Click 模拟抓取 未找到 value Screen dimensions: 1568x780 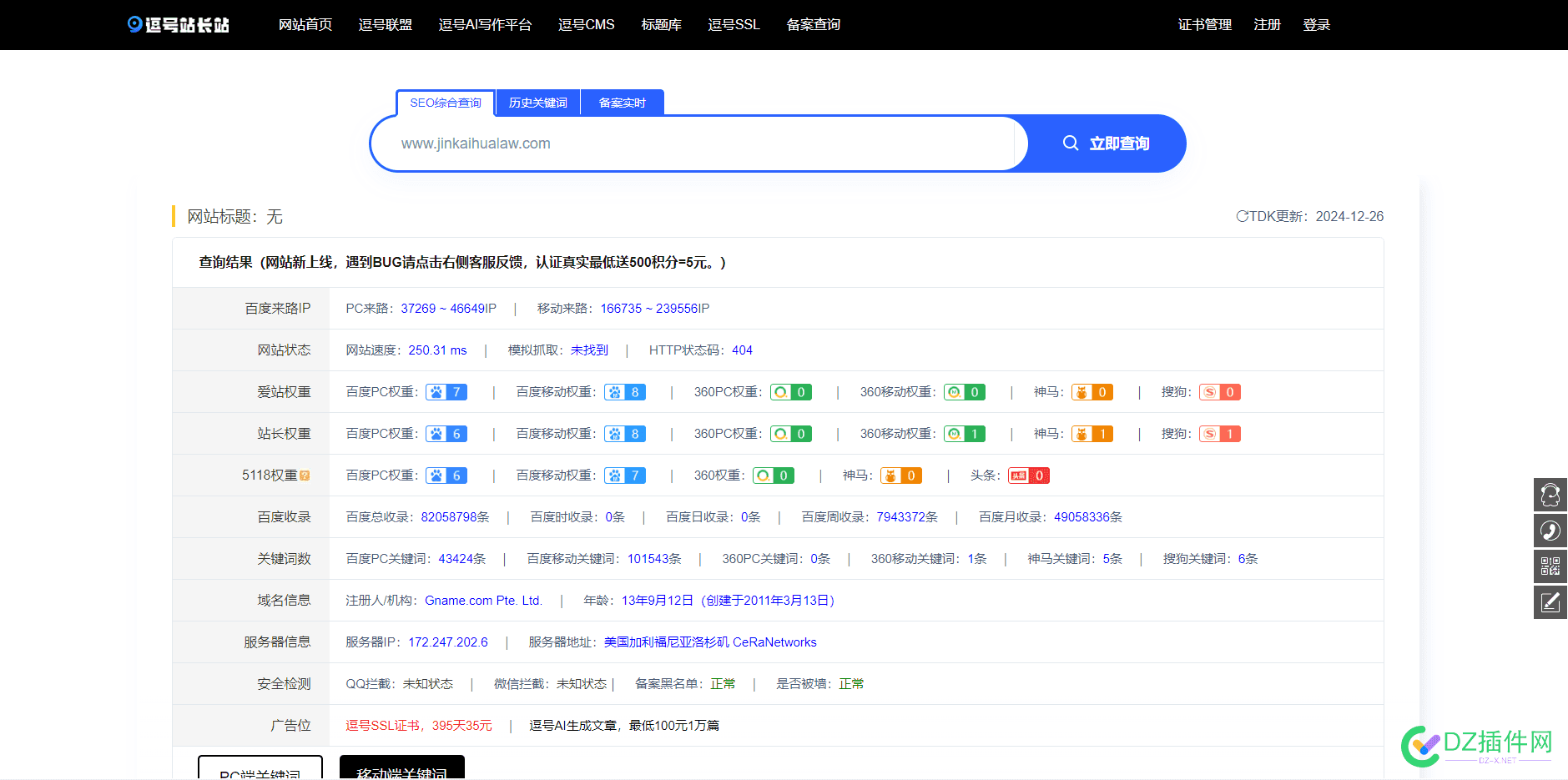(590, 350)
